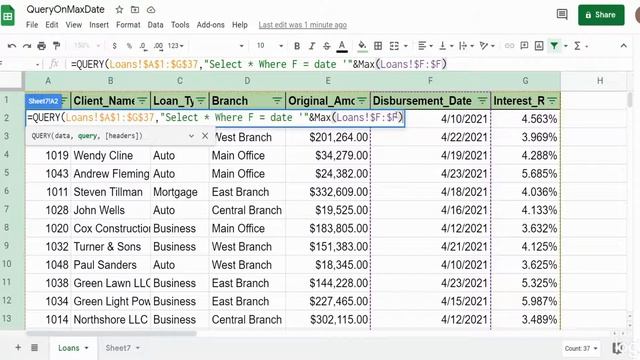Toggle bold formatting
Image resolution: width=640 pixels, height=360 pixels.
[297, 46]
